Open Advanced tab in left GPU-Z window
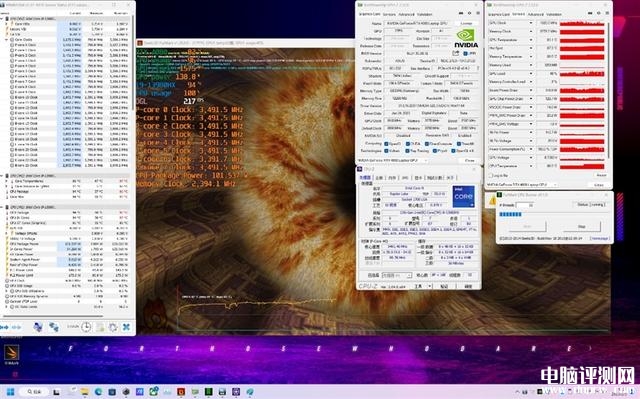 click(406, 14)
